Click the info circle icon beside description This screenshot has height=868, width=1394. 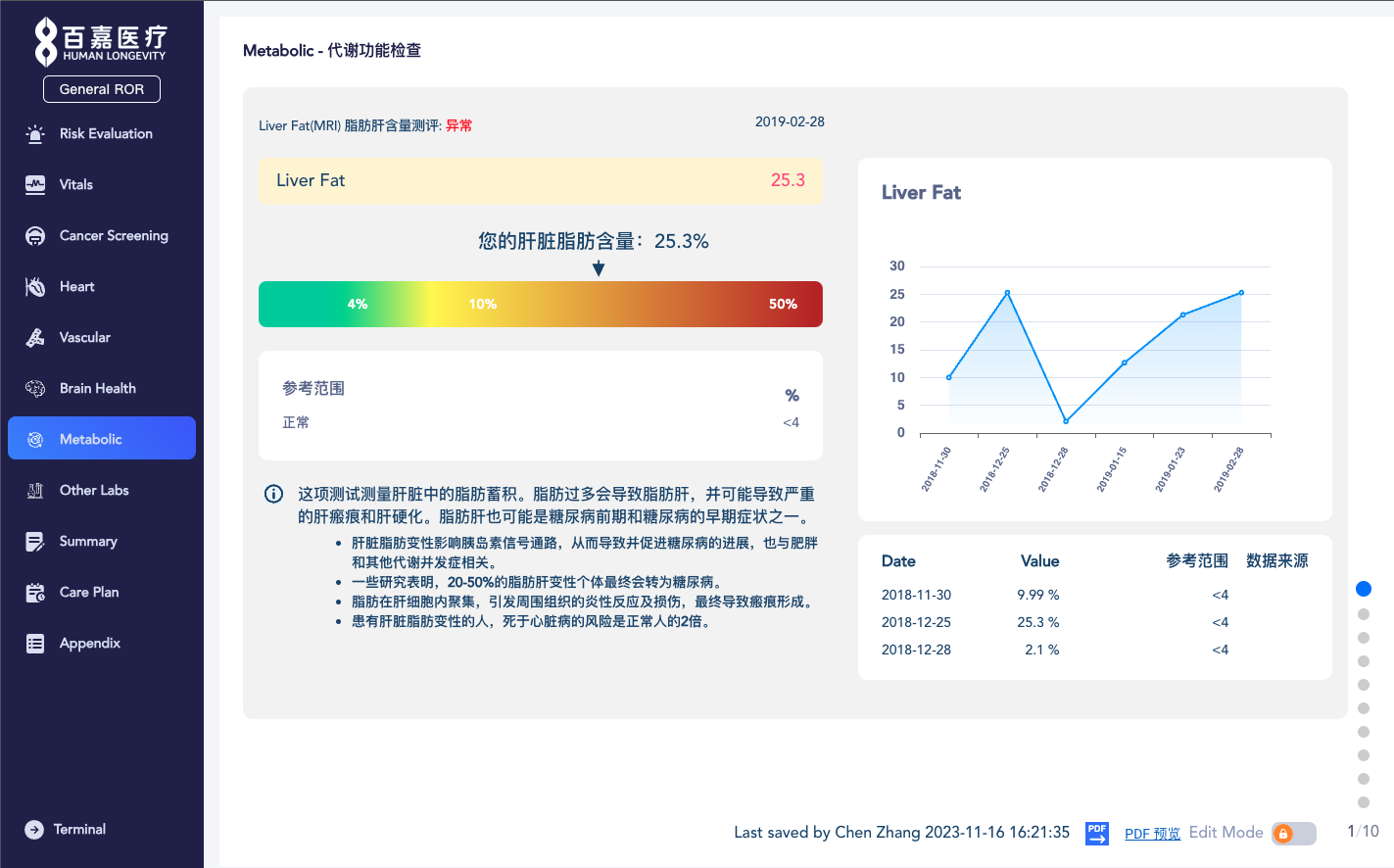pos(274,494)
